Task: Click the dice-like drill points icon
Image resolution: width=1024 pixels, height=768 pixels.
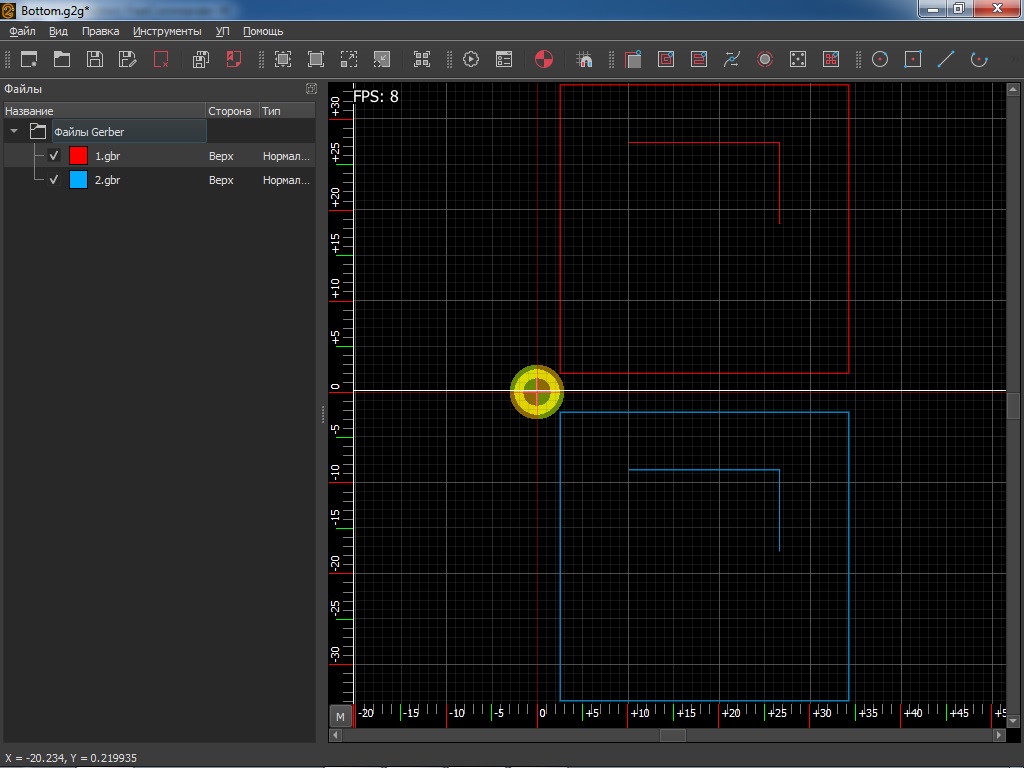Action: pyautogui.click(x=797, y=59)
